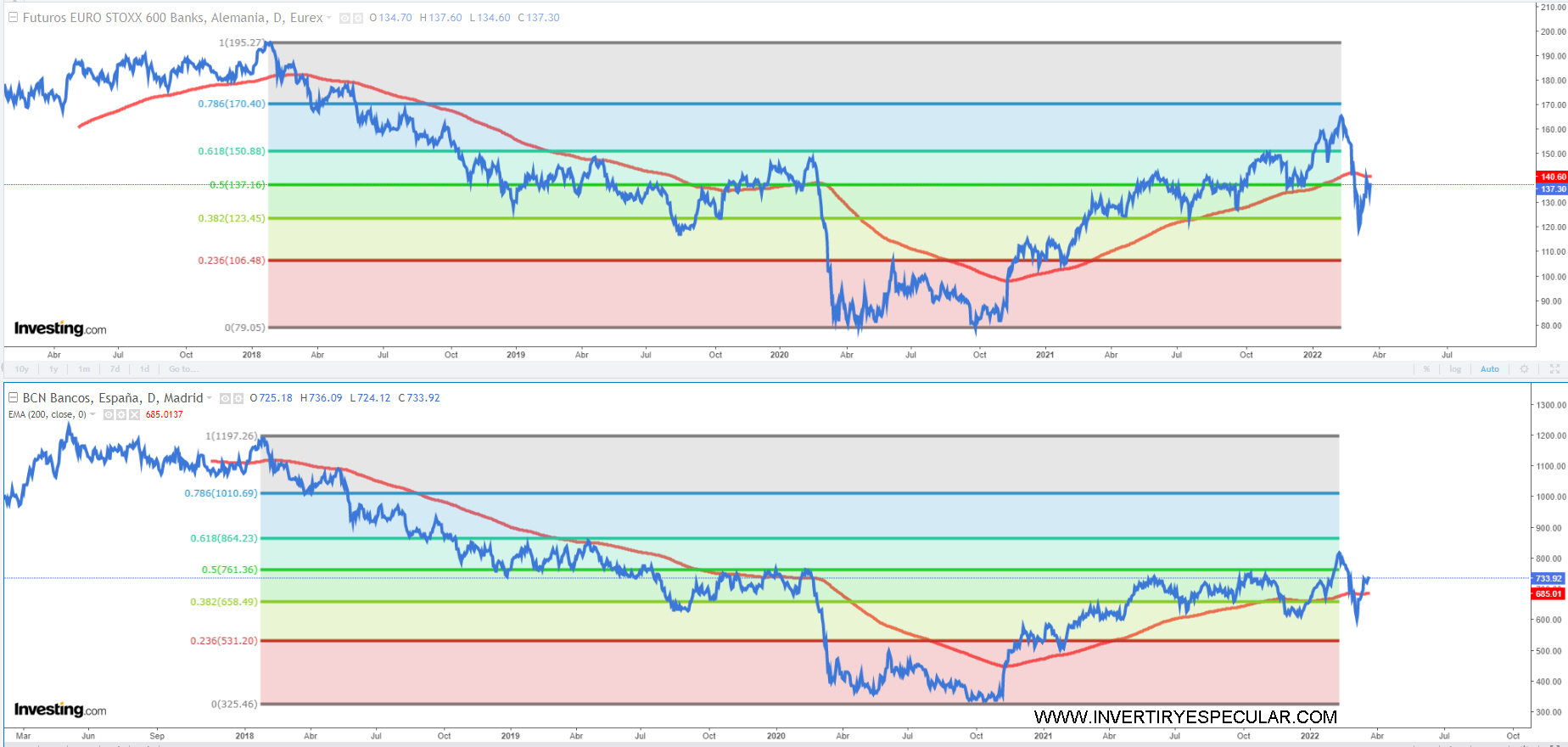Image resolution: width=1568 pixels, height=747 pixels.
Task: Open the Futuros EURO STOXX 600 Banks title dropdown
Action: point(329,18)
